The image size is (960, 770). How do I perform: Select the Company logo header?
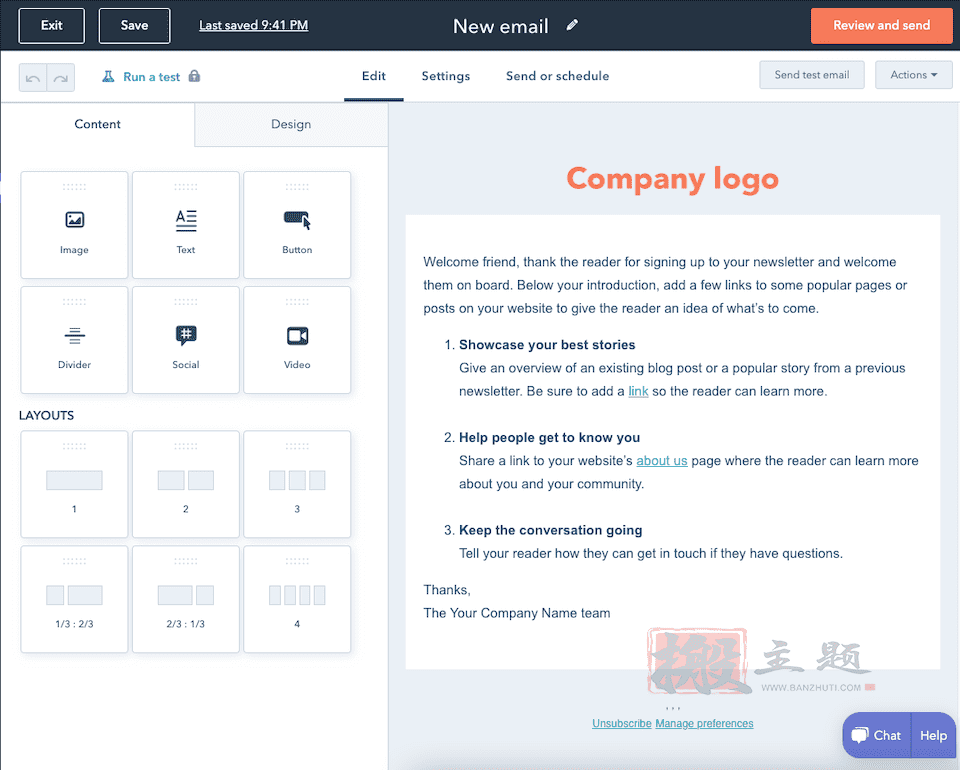[672, 179]
